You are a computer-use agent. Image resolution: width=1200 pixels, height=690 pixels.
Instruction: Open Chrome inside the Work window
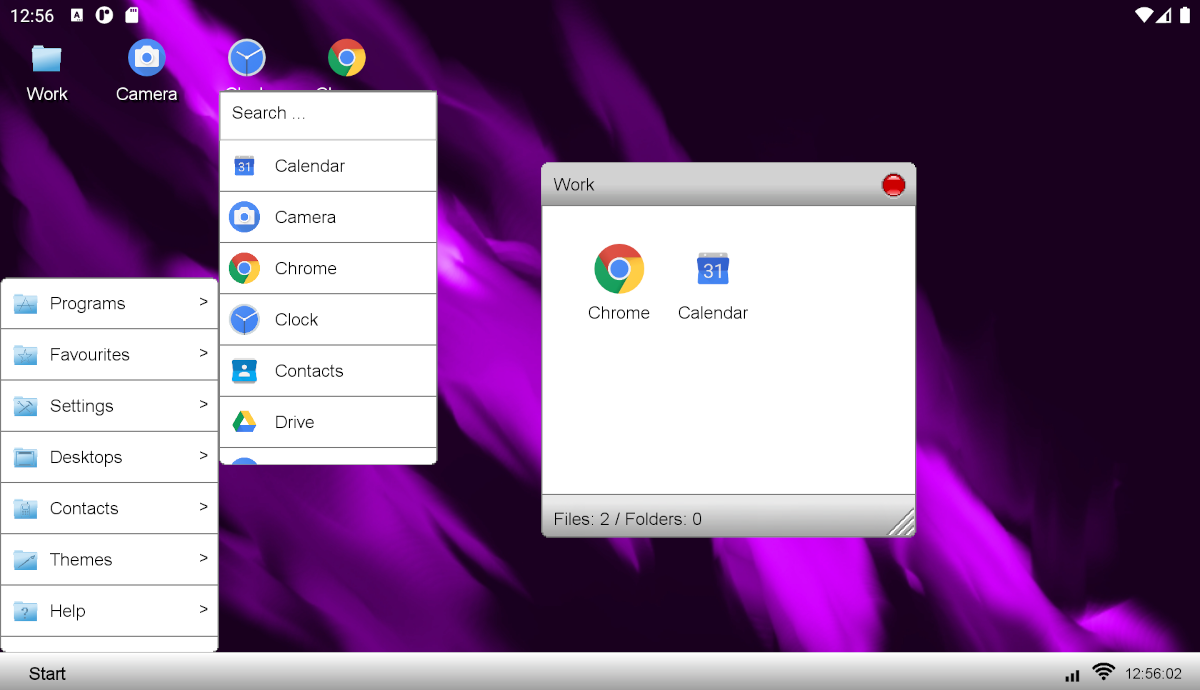[619, 282]
